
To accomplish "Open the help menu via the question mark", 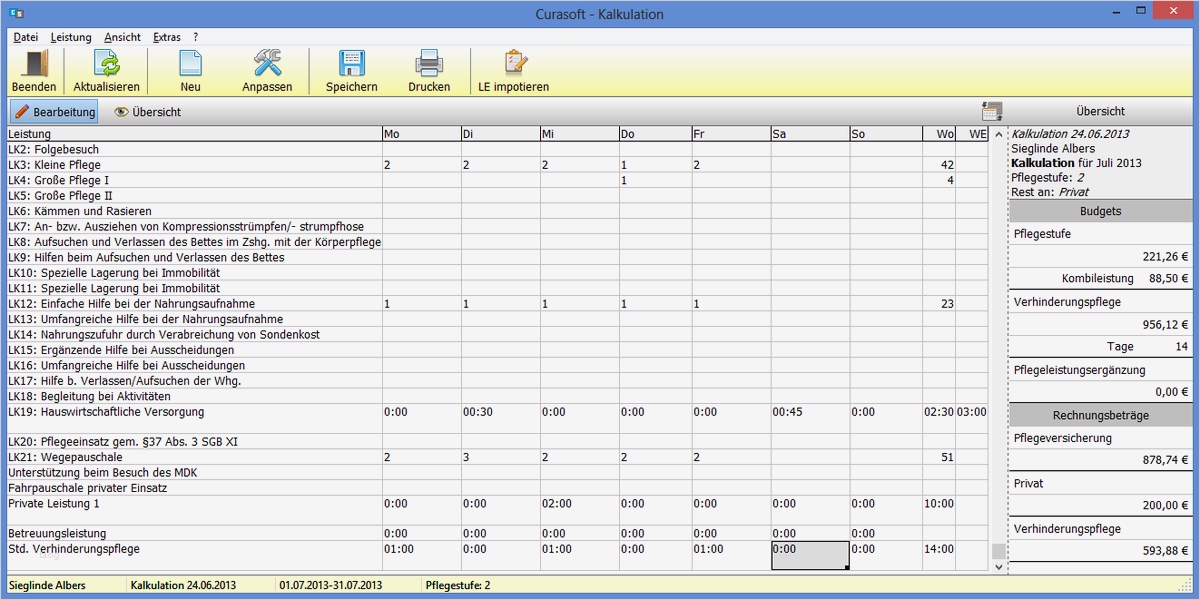I will click(194, 37).
